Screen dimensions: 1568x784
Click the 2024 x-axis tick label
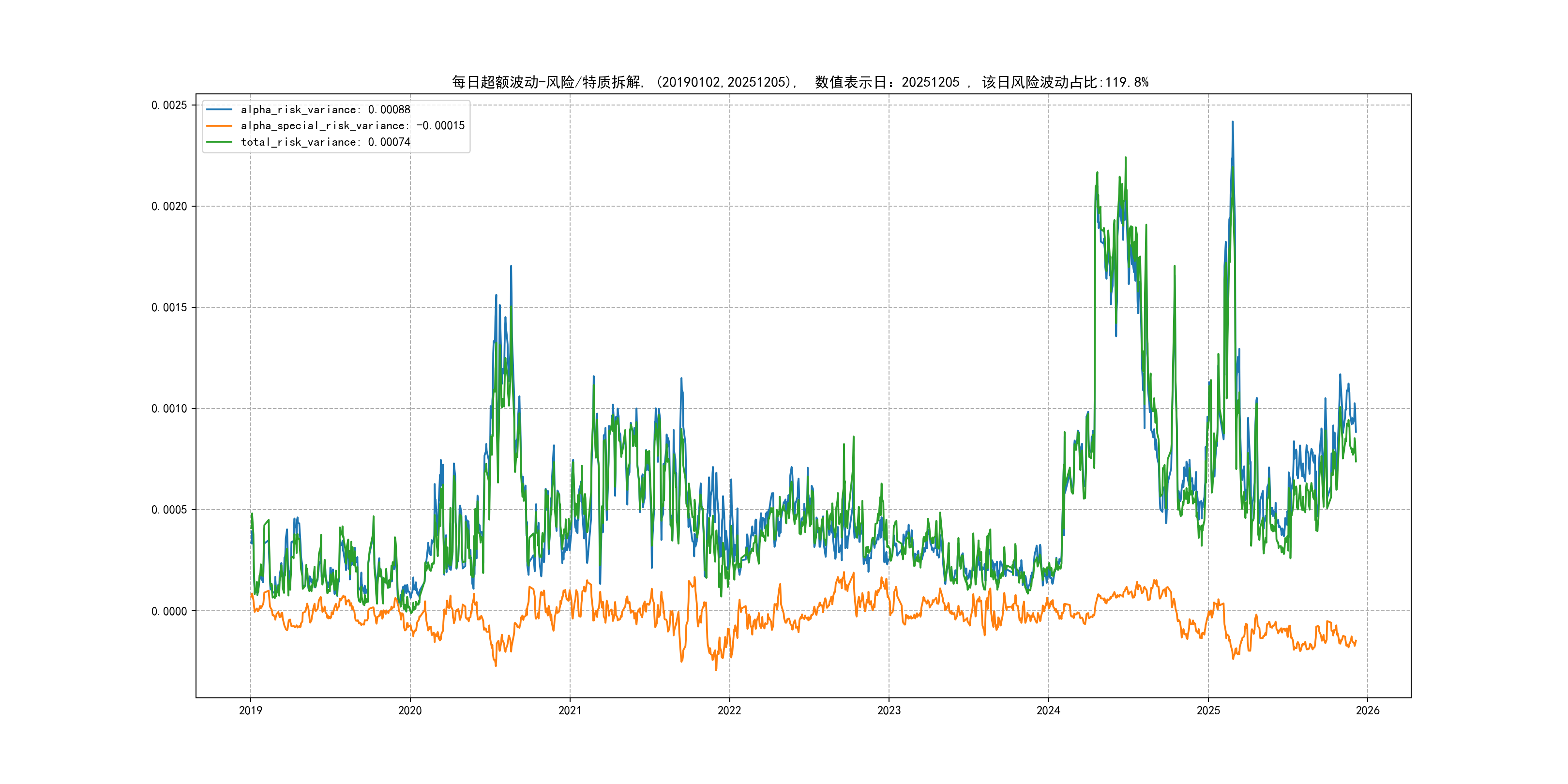pyautogui.click(x=1048, y=710)
